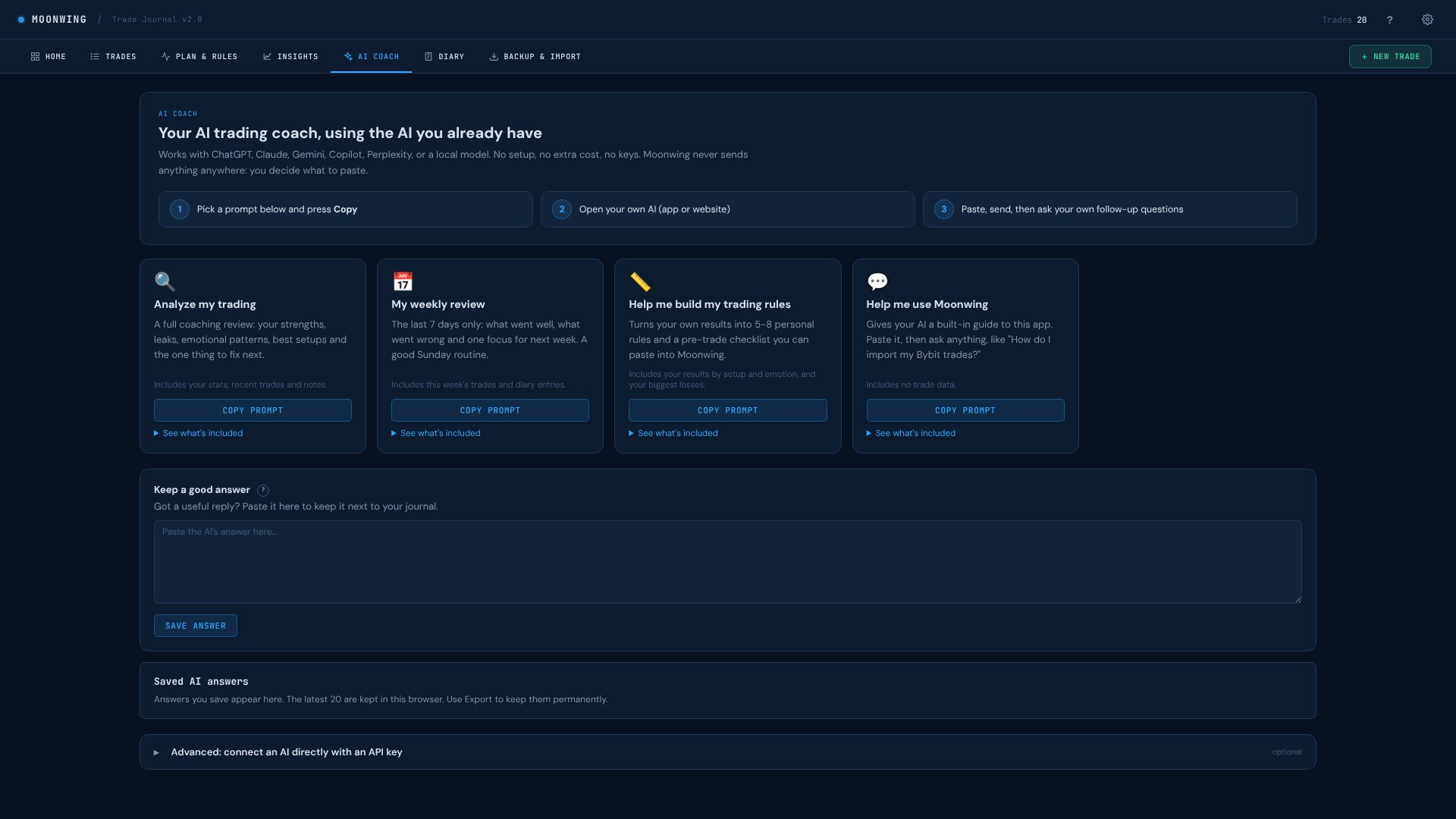The height and width of the screenshot is (819, 1456).
Task: Open the Insights tab
Action: point(290,57)
